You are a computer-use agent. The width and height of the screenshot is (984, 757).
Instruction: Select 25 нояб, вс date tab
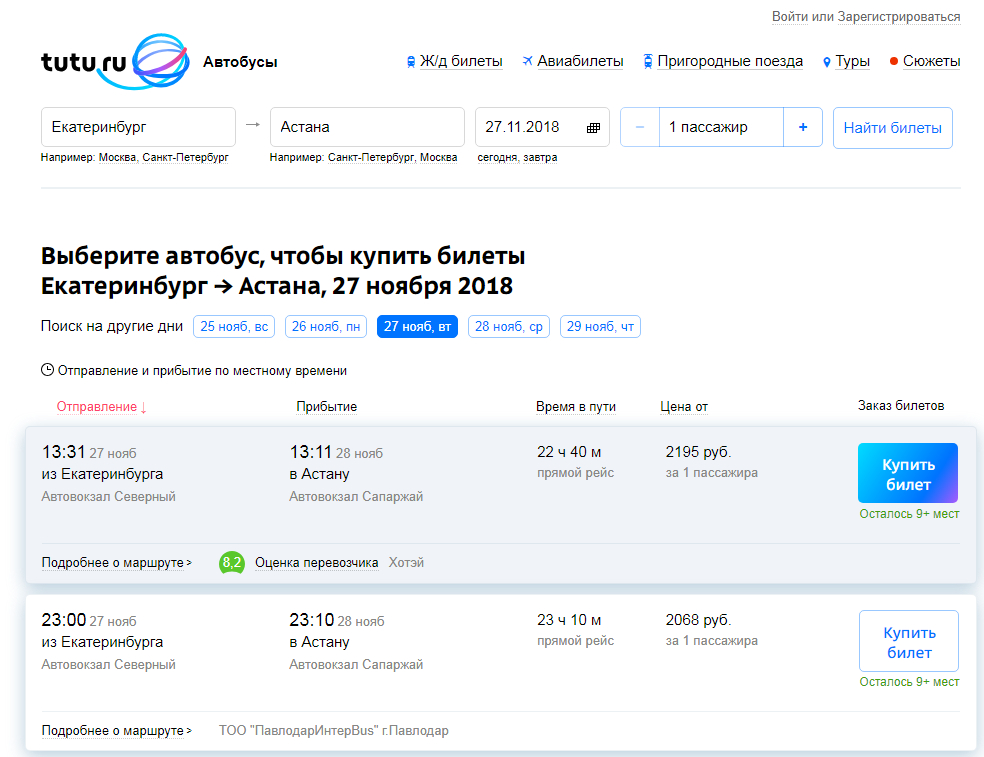(x=235, y=327)
